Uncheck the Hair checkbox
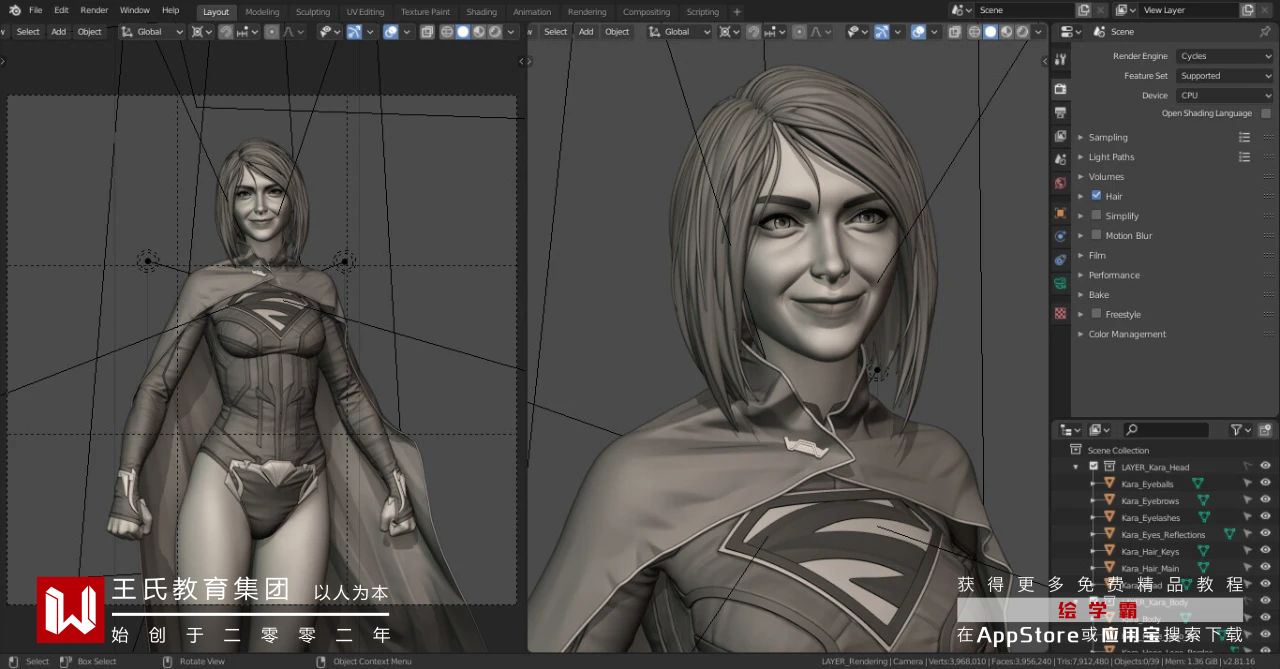This screenshot has height=669, width=1280. pyautogui.click(x=1096, y=196)
